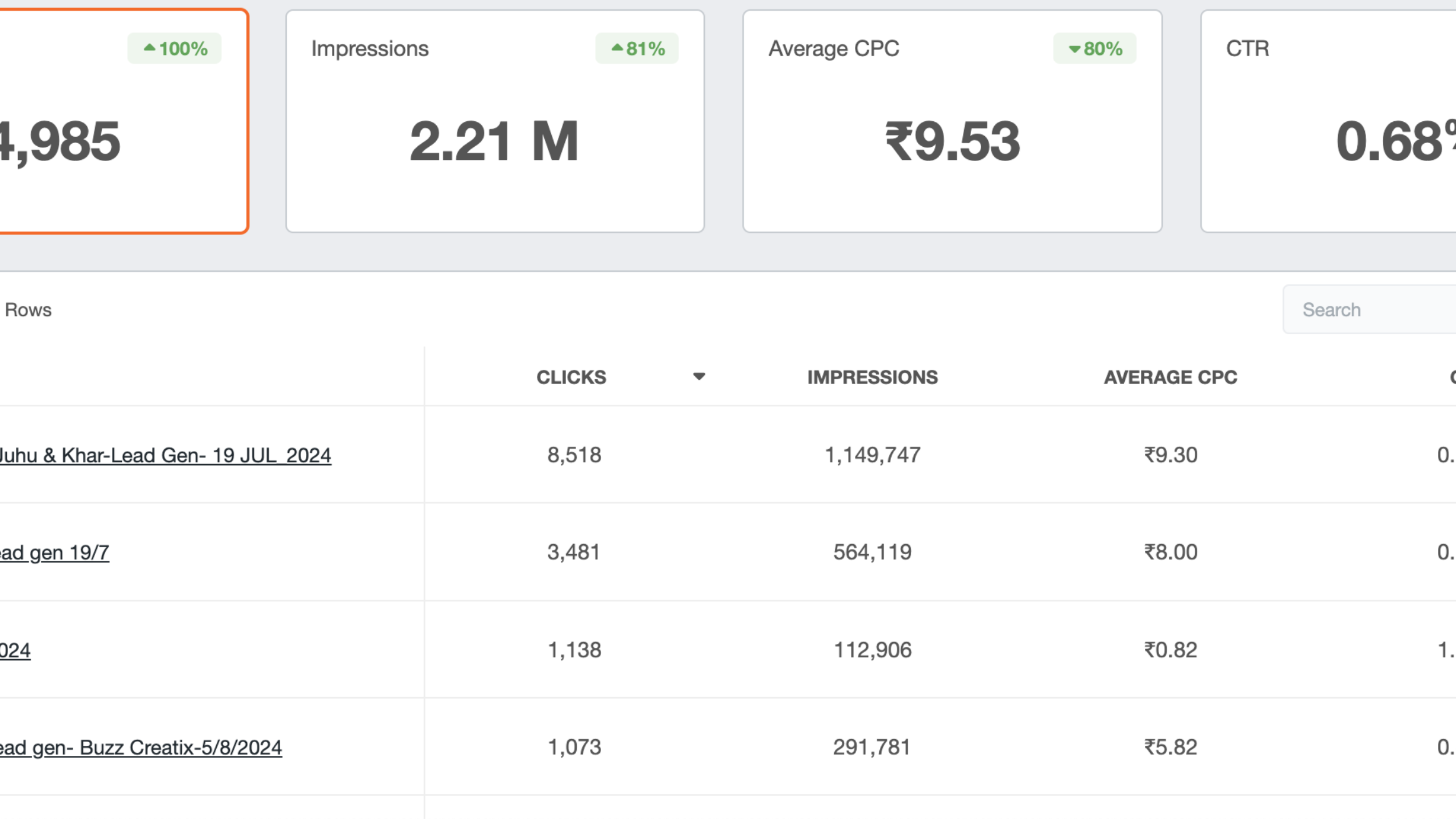Viewport: 1456px width, 819px height.
Task: Toggle the sort arrow next to CLICKS
Action: [699, 377]
